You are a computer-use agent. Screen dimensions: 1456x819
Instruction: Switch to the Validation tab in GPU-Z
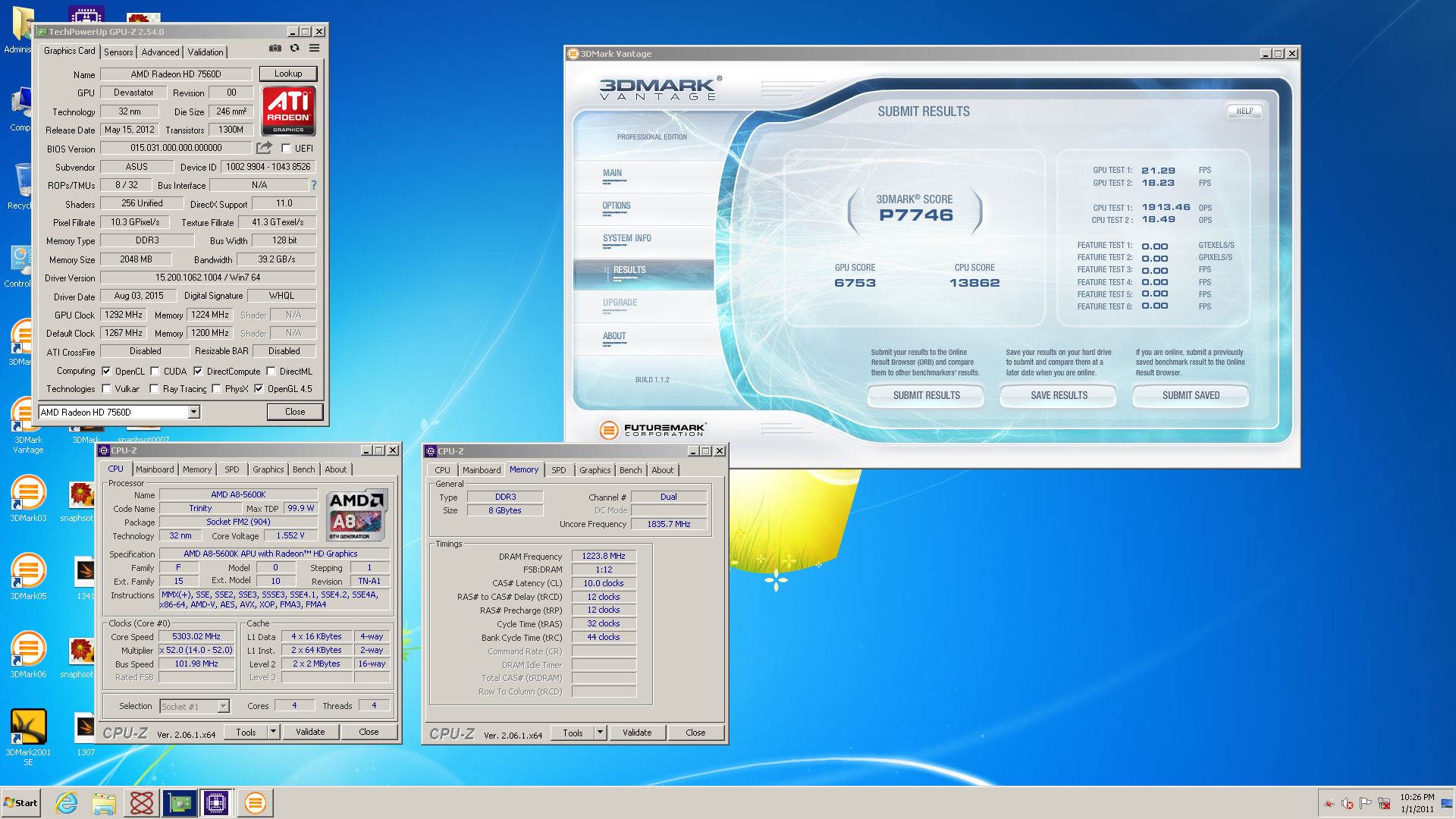[x=206, y=52]
